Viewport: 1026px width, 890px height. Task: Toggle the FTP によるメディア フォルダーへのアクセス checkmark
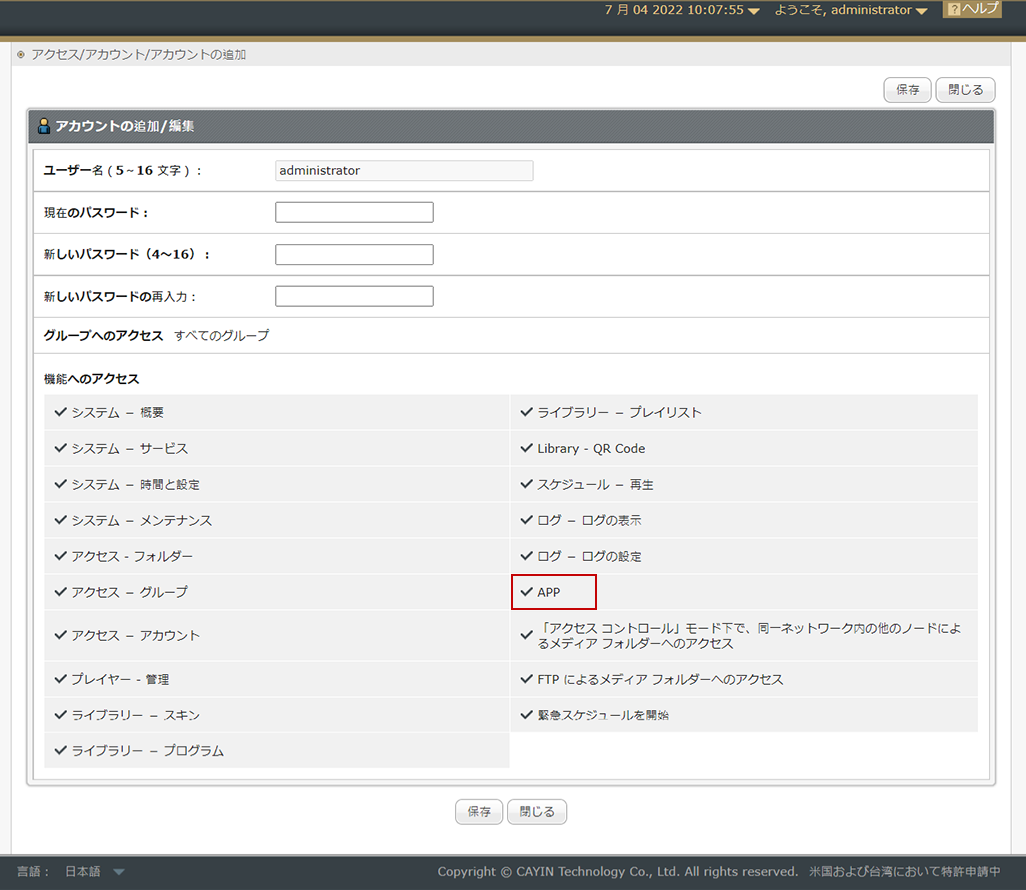tap(527, 679)
